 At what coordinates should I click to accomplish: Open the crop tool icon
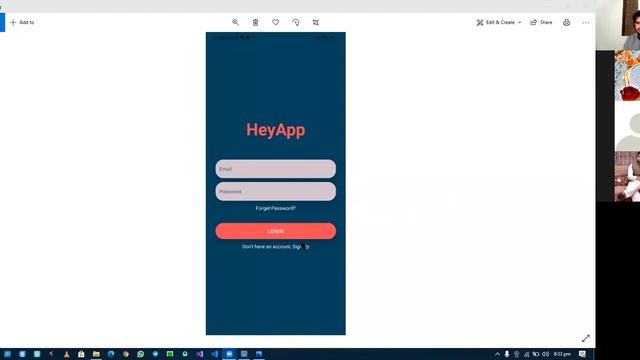point(316,22)
